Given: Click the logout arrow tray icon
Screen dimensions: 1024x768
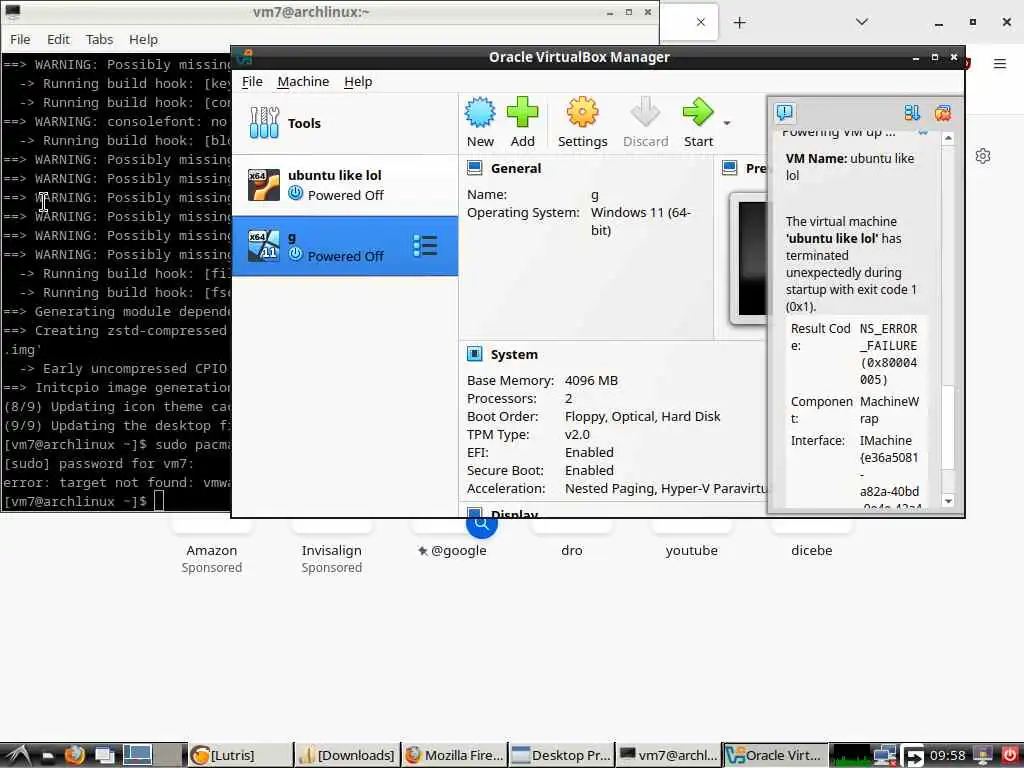Looking at the screenshot, I should point(912,756).
